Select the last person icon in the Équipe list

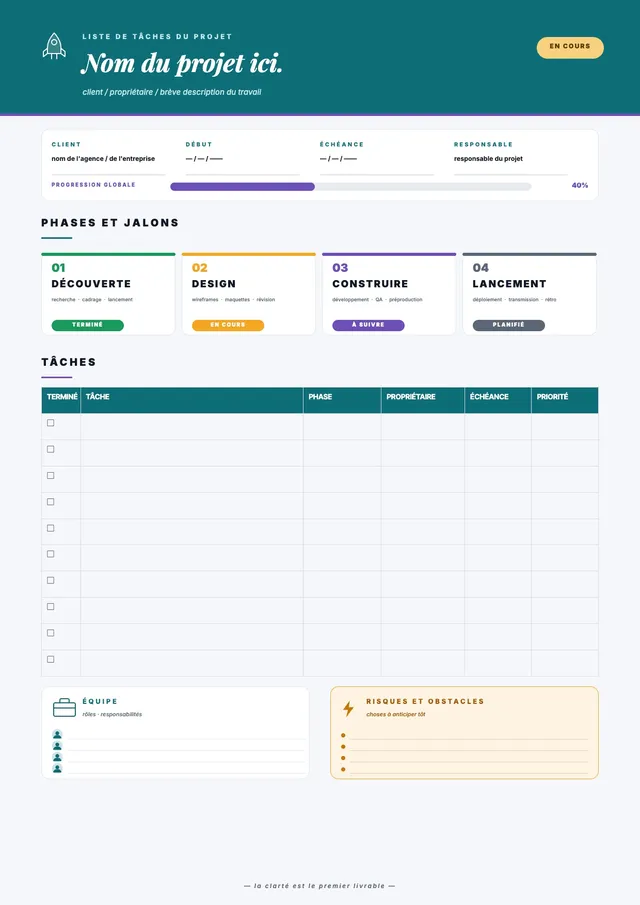tap(57, 769)
